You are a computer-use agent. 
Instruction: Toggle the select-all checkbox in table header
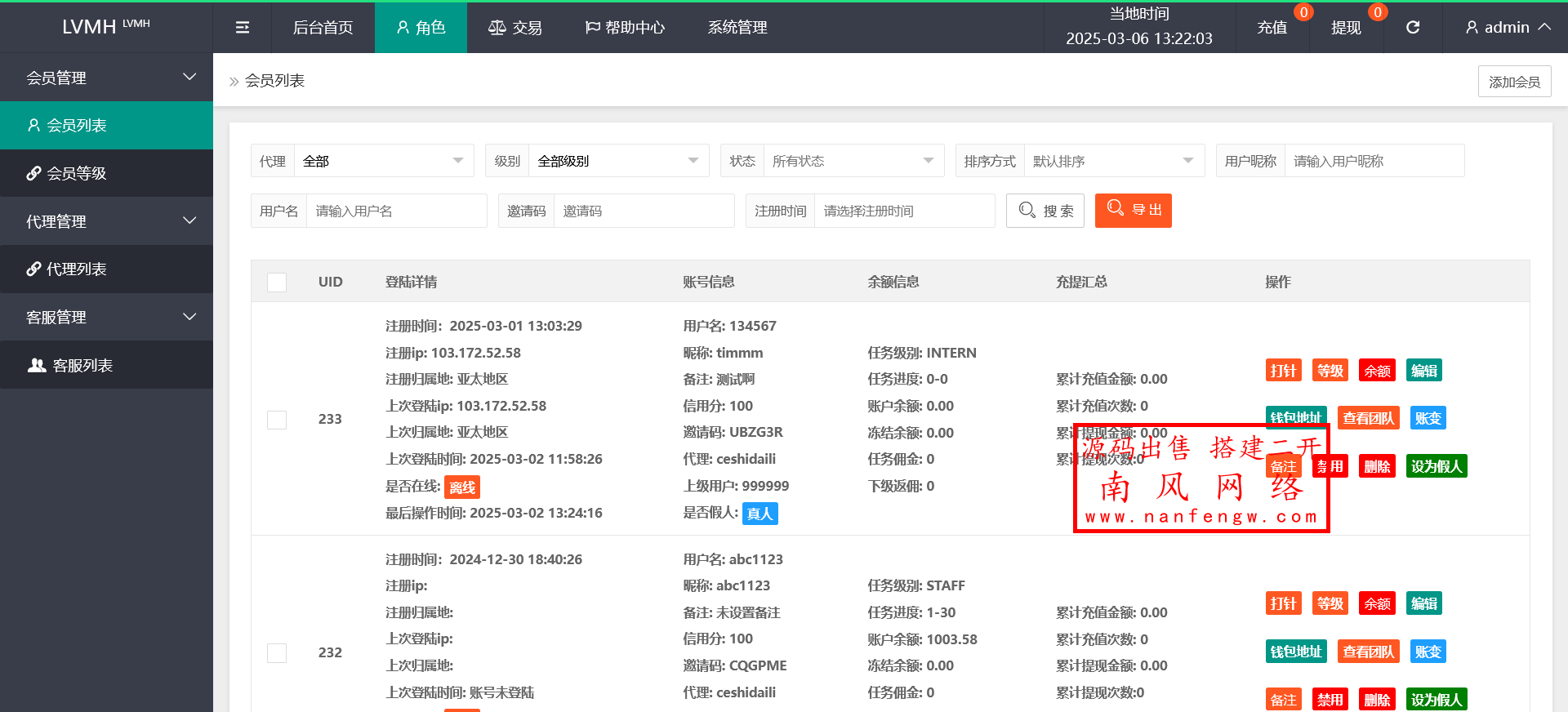tap(277, 283)
